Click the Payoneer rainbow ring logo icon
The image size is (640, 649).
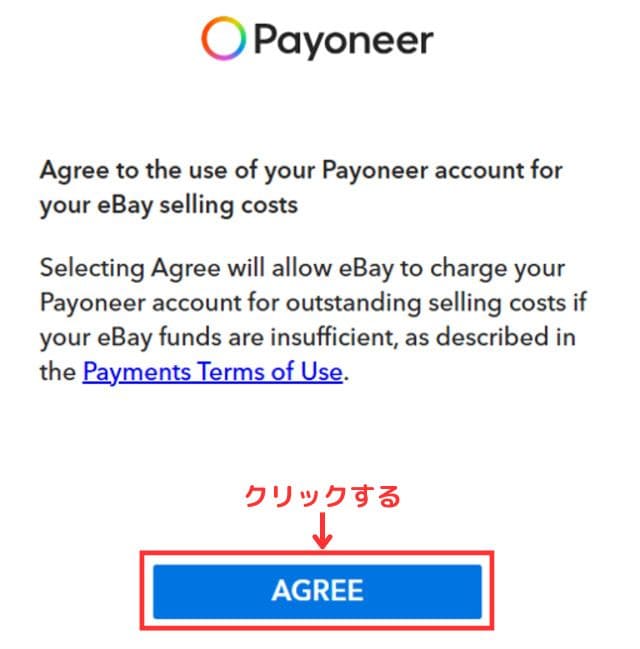(222, 39)
